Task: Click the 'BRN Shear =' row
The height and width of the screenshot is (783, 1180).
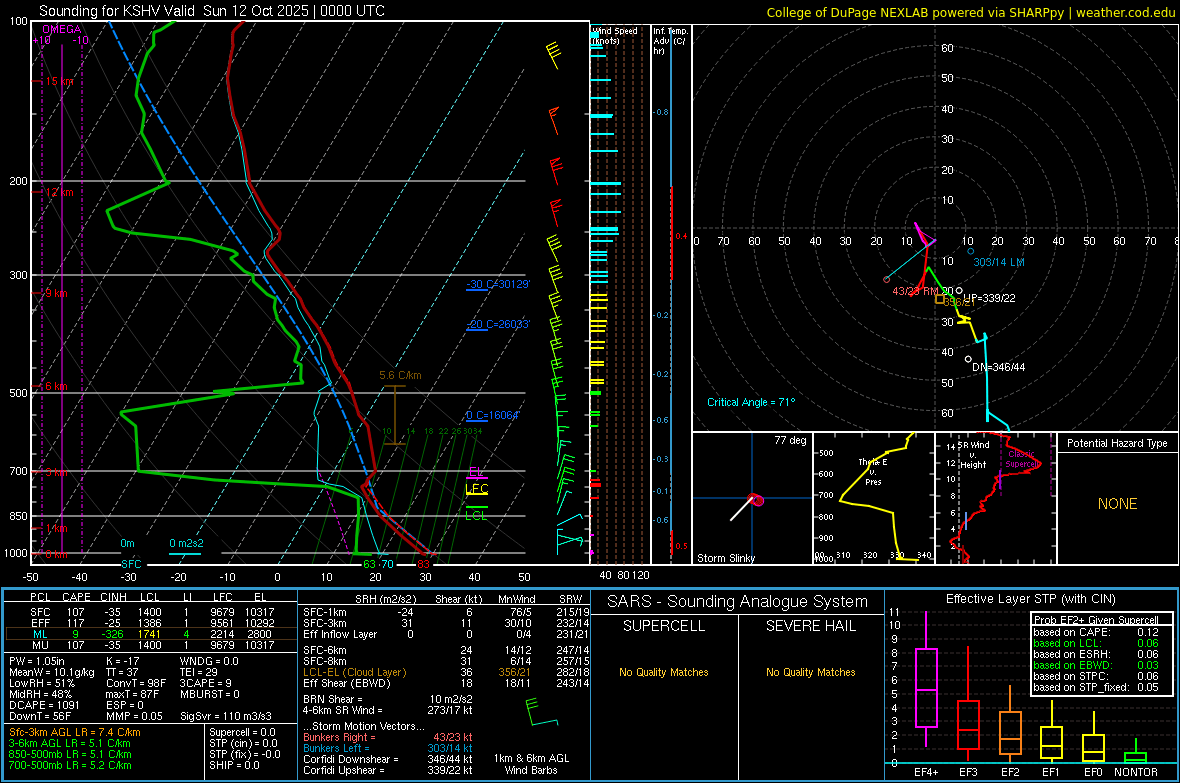Action: (x=388, y=699)
